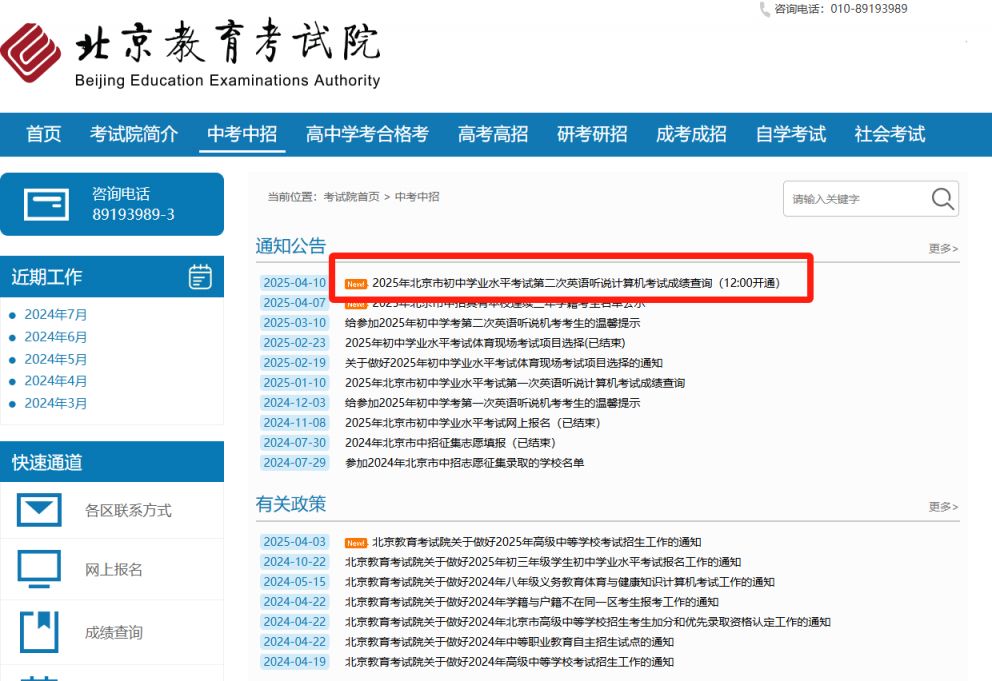Open the 考试院简介 menu item

tap(134, 134)
